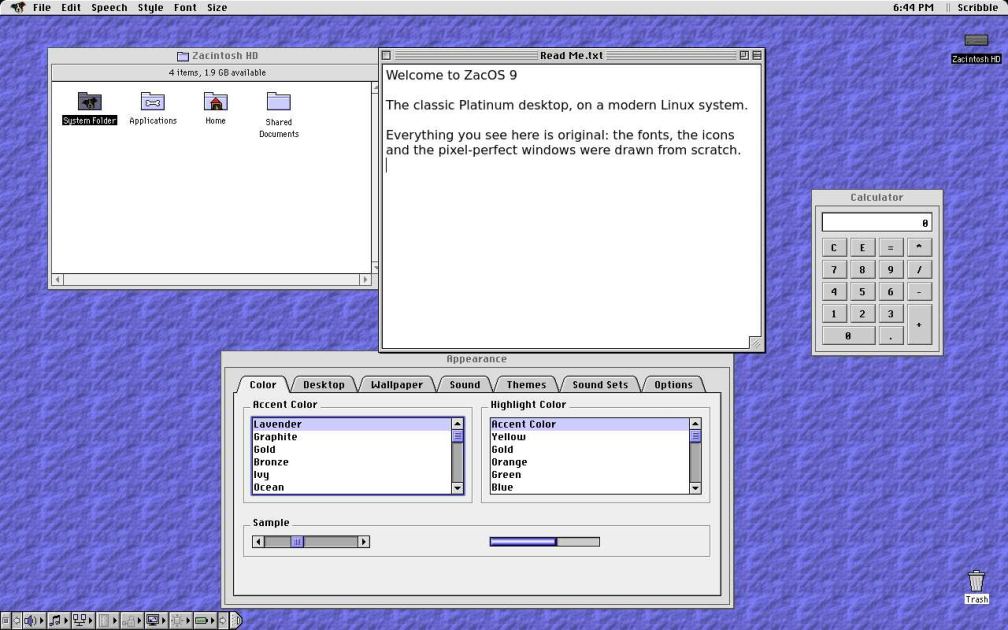Switch to the Wallpaper tab

tap(397, 384)
